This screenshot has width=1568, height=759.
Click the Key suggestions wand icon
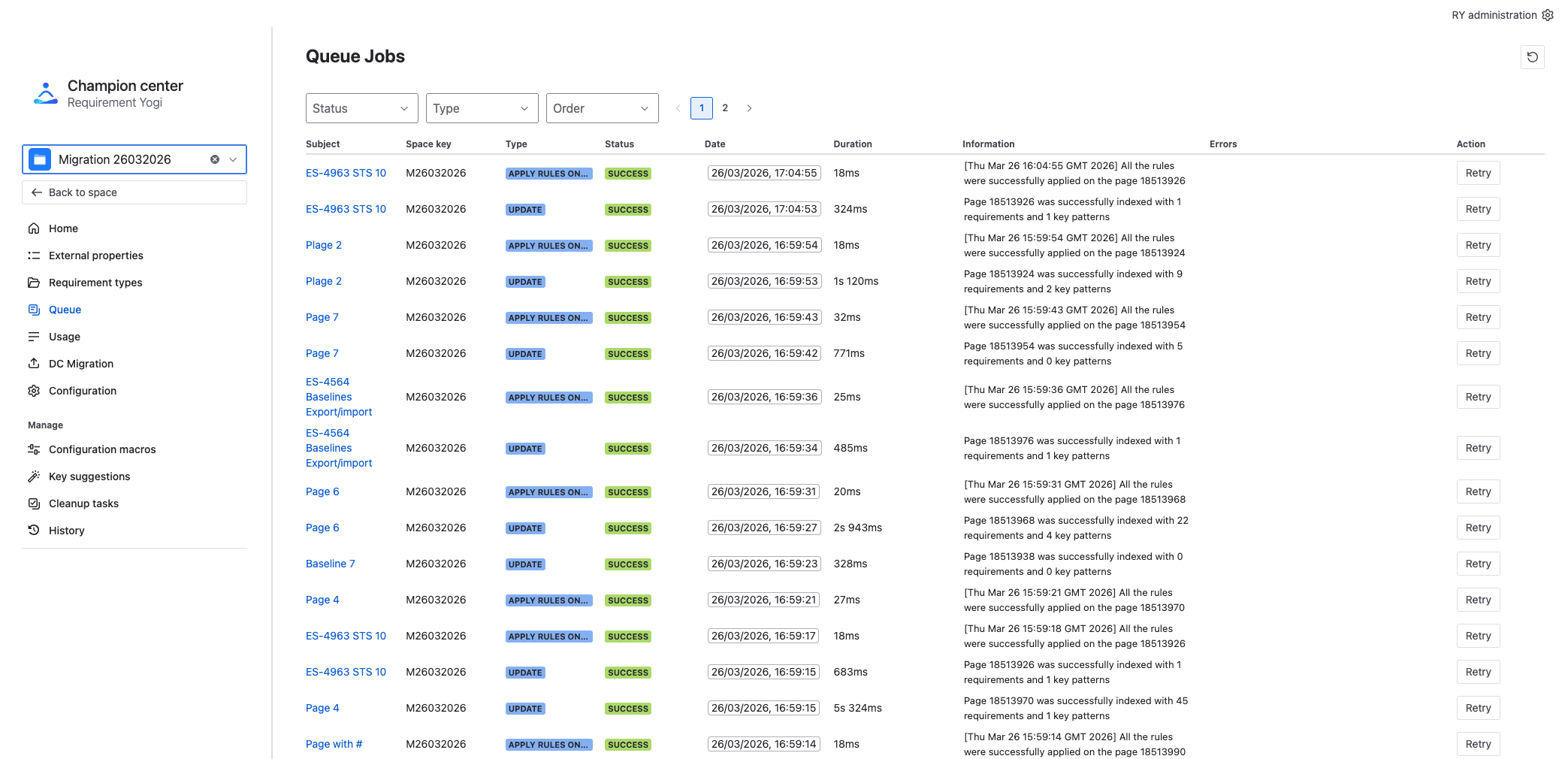point(34,476)
